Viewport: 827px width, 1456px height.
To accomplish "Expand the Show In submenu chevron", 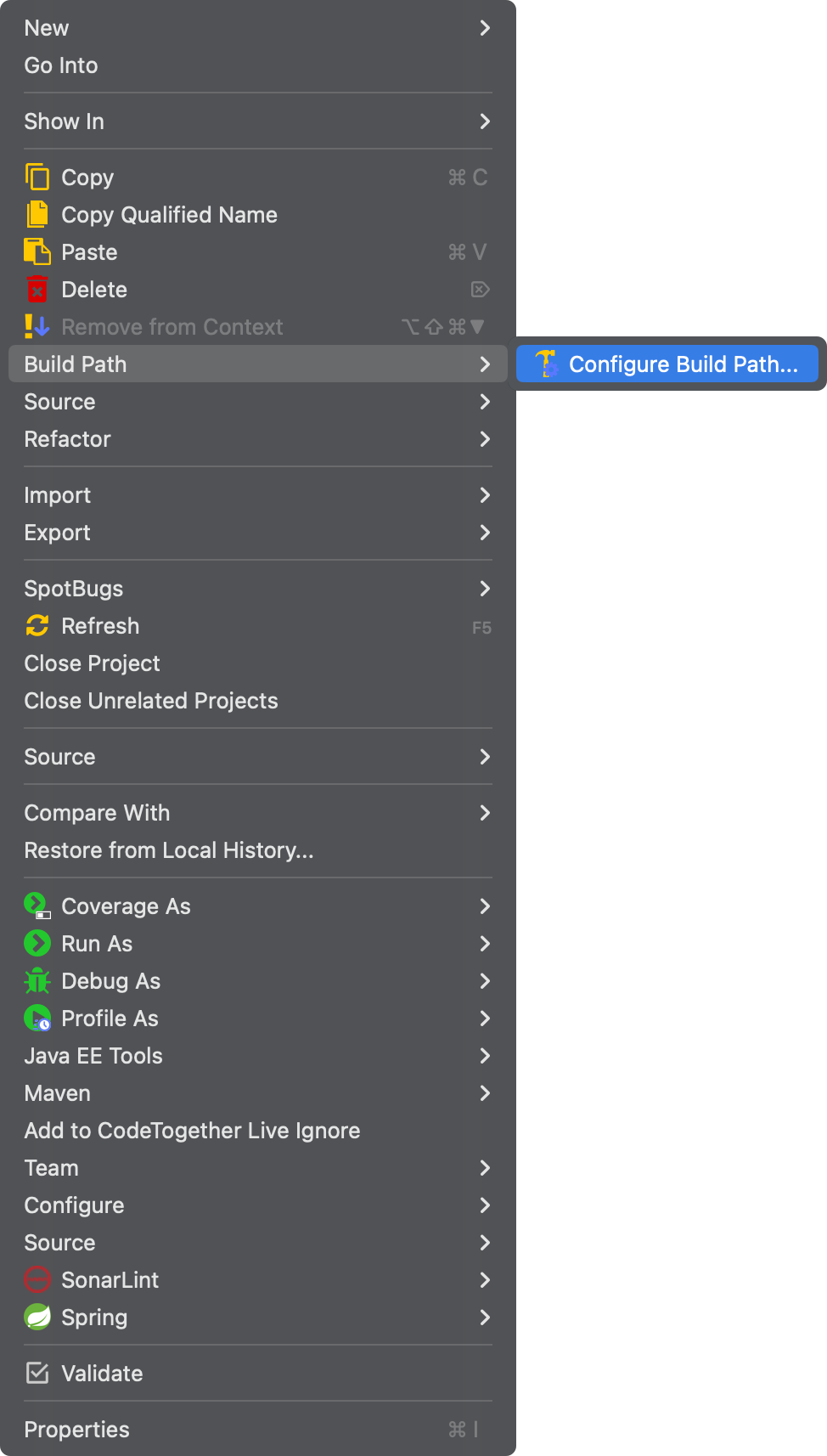I will (x=485, y=121).
